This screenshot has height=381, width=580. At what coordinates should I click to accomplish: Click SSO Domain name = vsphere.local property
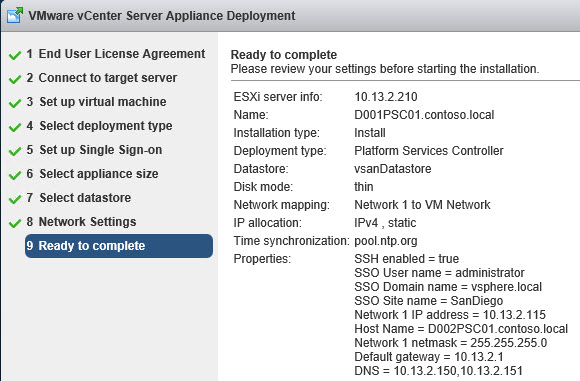tap(448, 287)
